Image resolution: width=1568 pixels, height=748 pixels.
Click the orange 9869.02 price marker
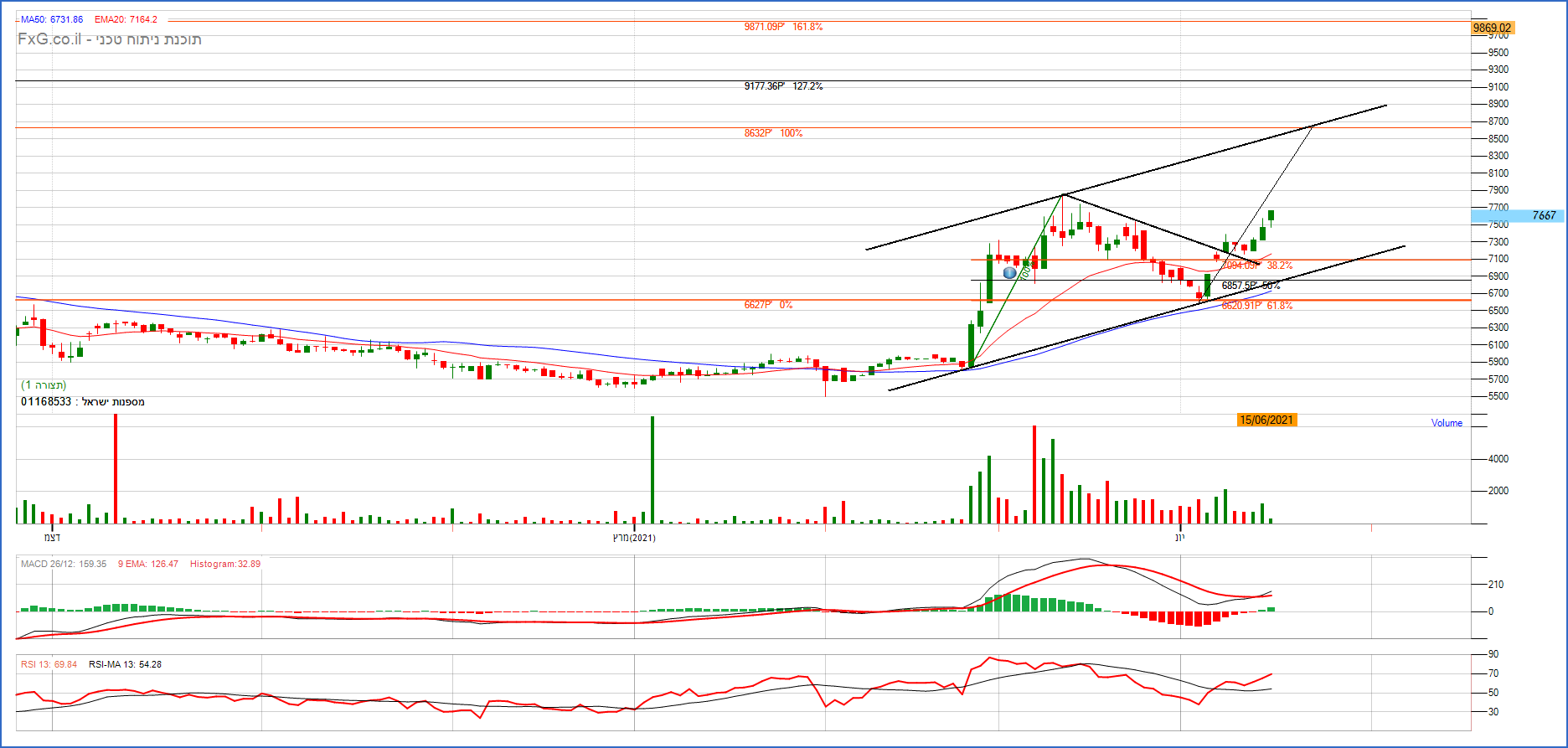click(x=1492, y=28)
